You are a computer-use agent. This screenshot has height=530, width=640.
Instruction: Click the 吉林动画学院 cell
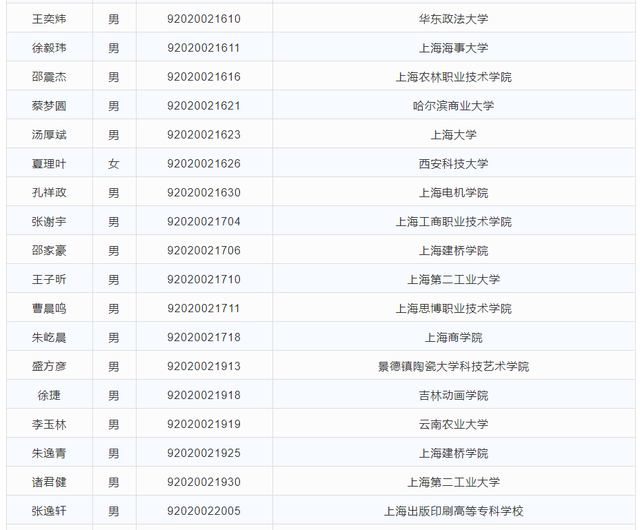[x=453, y=396]
